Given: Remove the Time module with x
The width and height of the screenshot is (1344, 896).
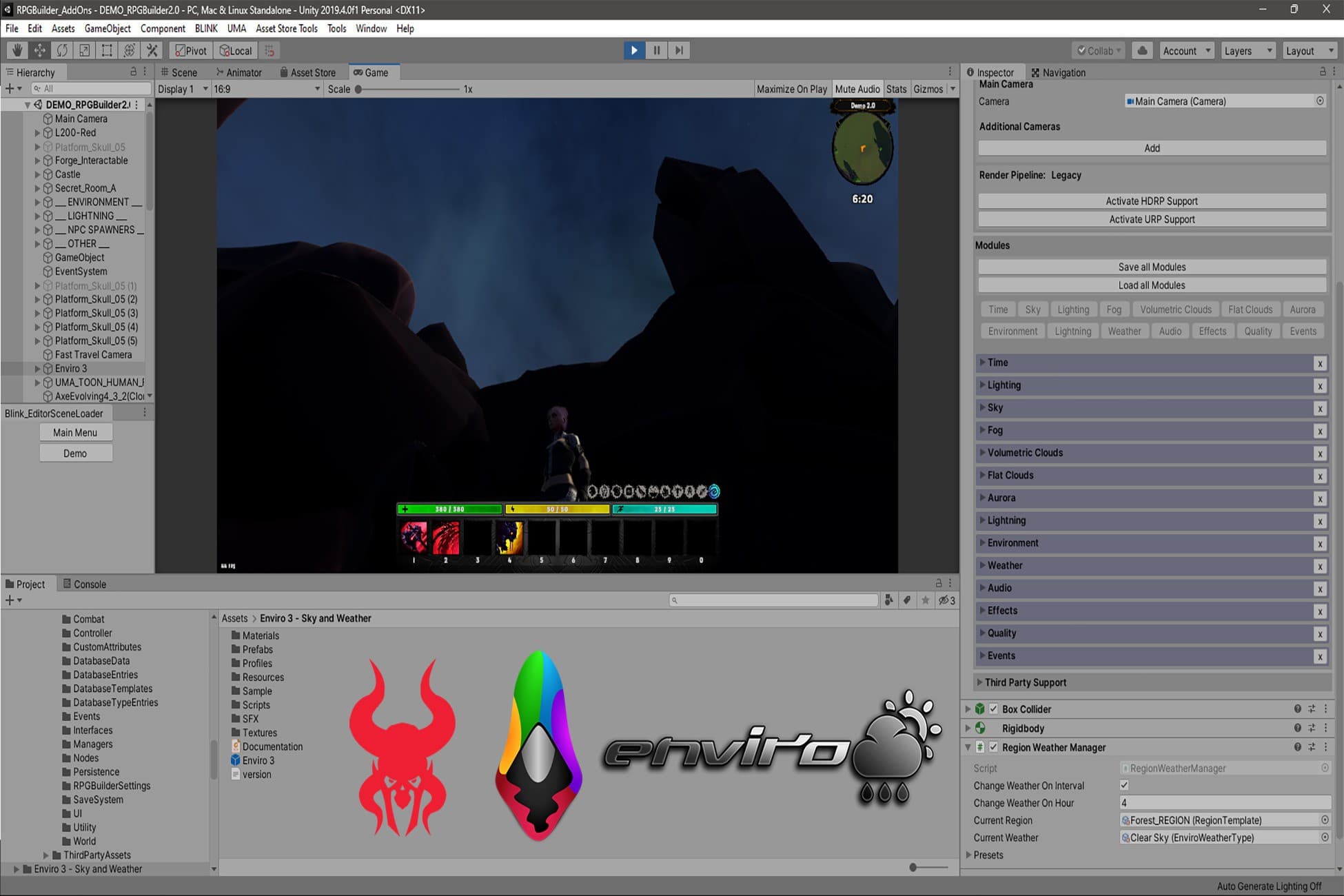Looking at the screenshot, I should [1320, 363].
